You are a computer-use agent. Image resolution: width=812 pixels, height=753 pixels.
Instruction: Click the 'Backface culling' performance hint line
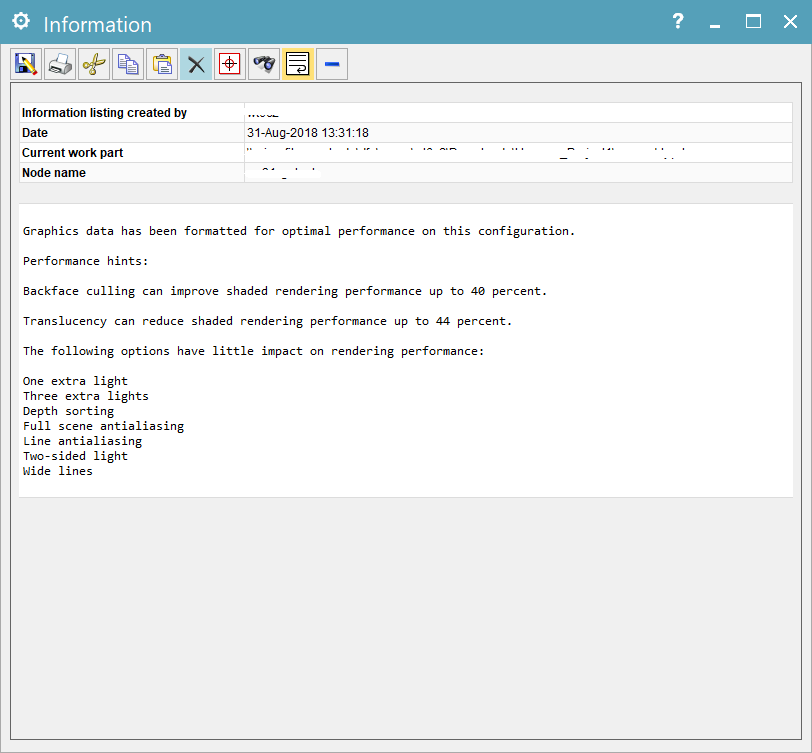(x=285, y=291)
